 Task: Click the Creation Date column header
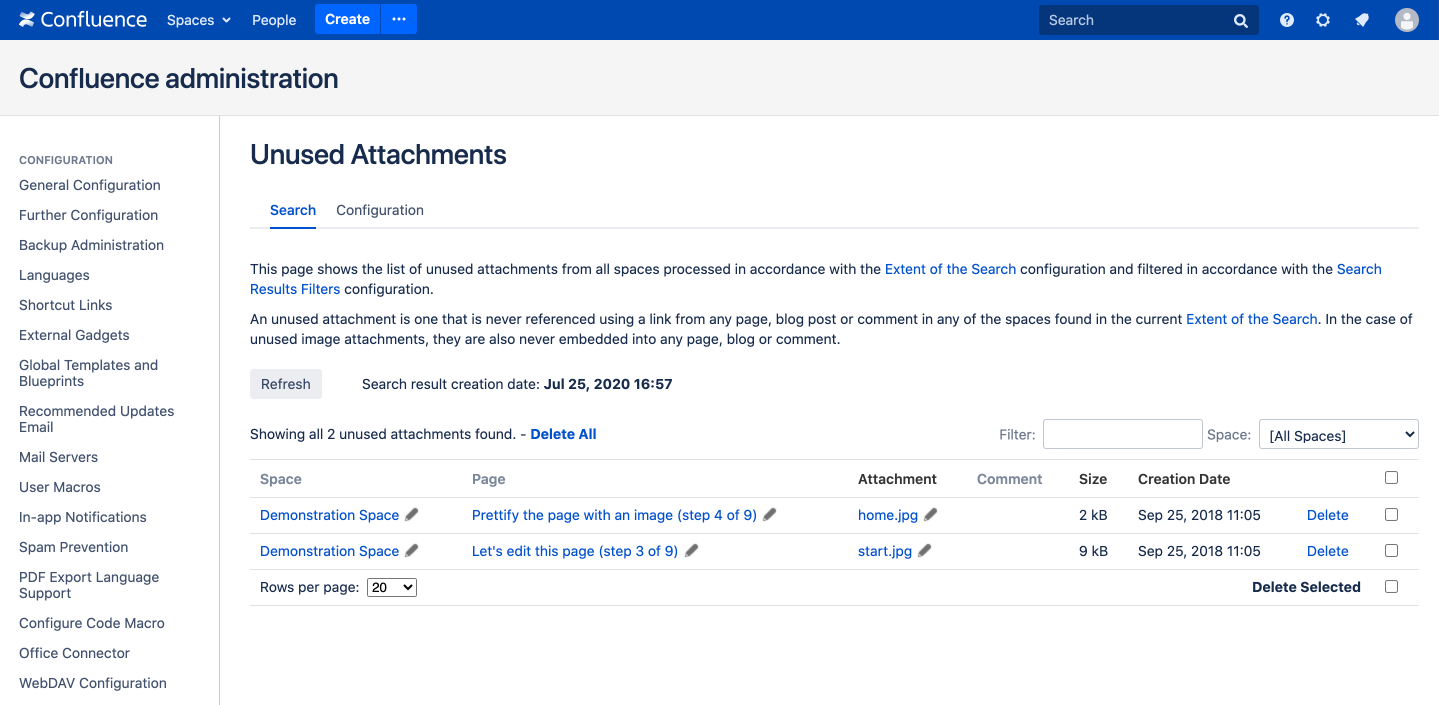tap(1184, 479)
